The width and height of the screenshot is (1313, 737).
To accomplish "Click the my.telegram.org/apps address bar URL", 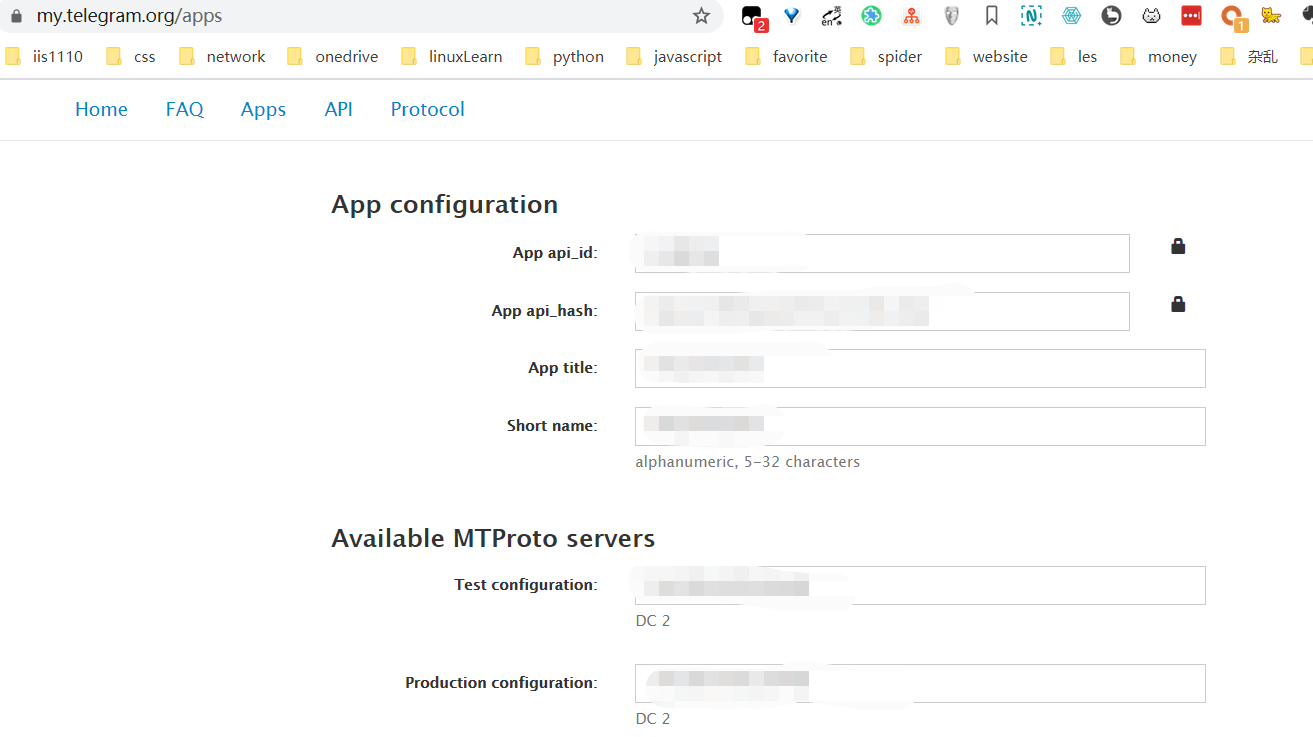I will click(x=130, y=16).
